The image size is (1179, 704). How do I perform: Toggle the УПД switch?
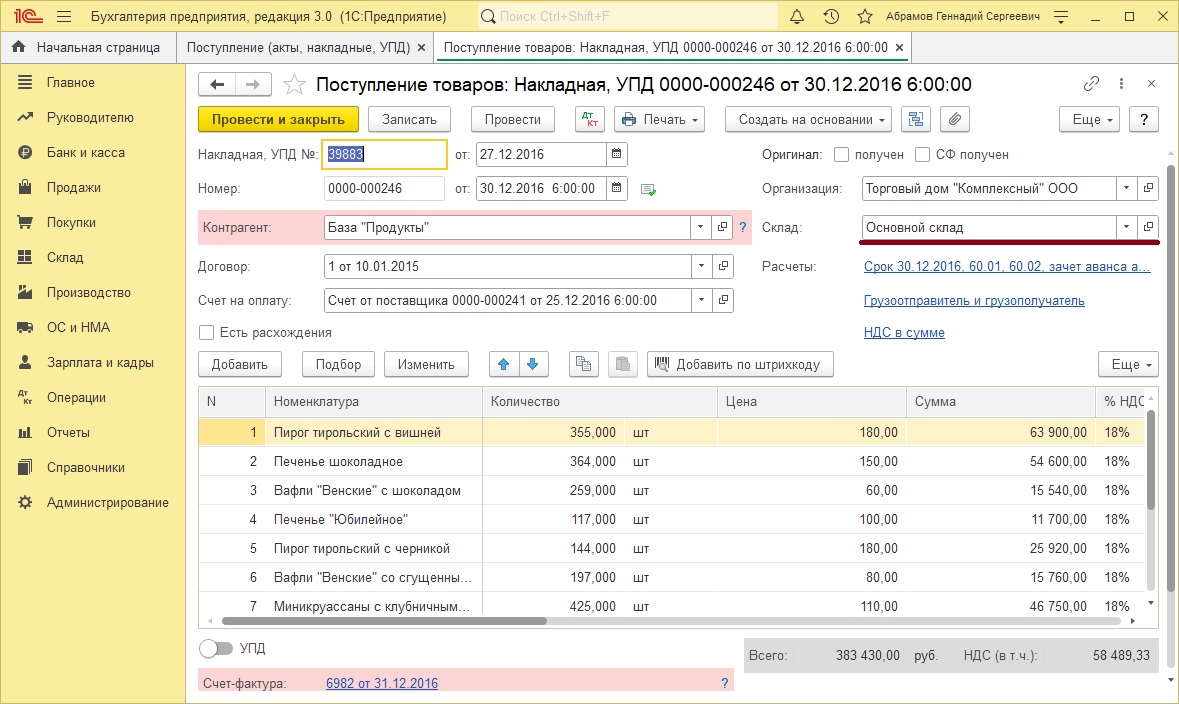pyautogui.click(x=215, y=648)
